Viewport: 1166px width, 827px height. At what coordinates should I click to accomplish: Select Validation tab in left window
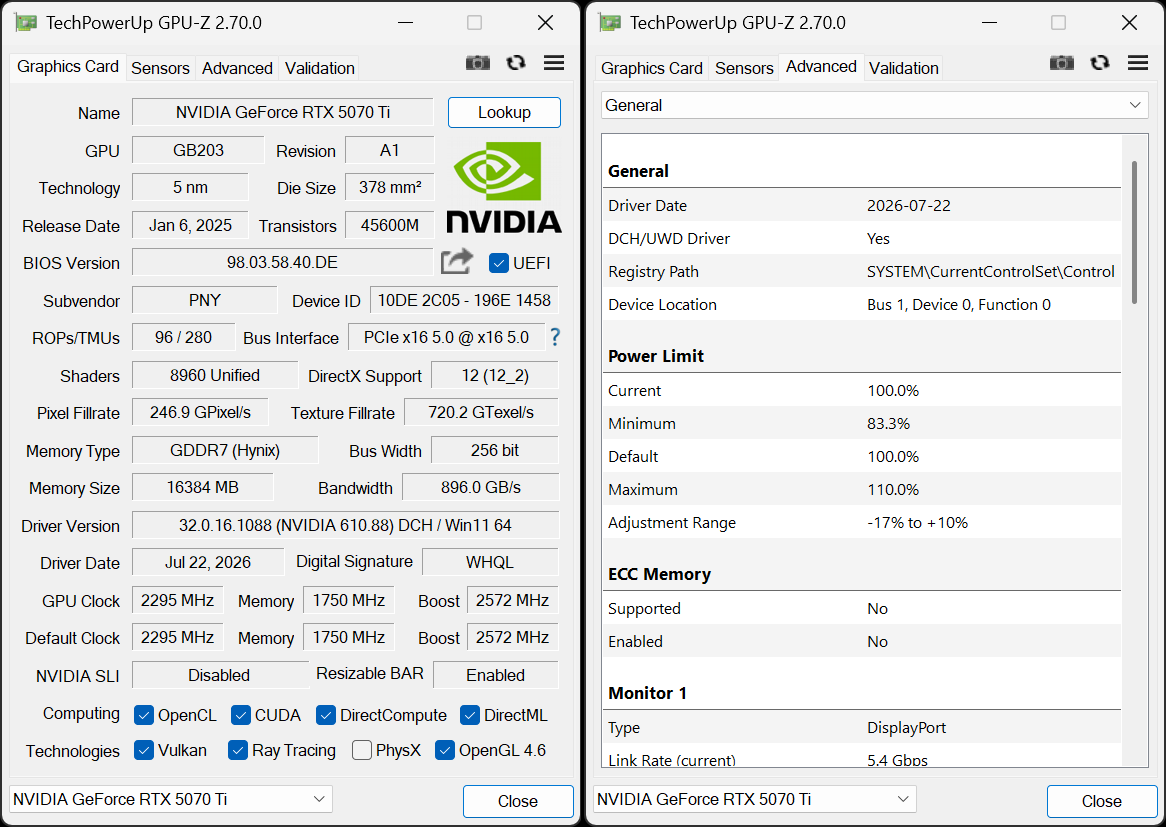tap(320, 68)
